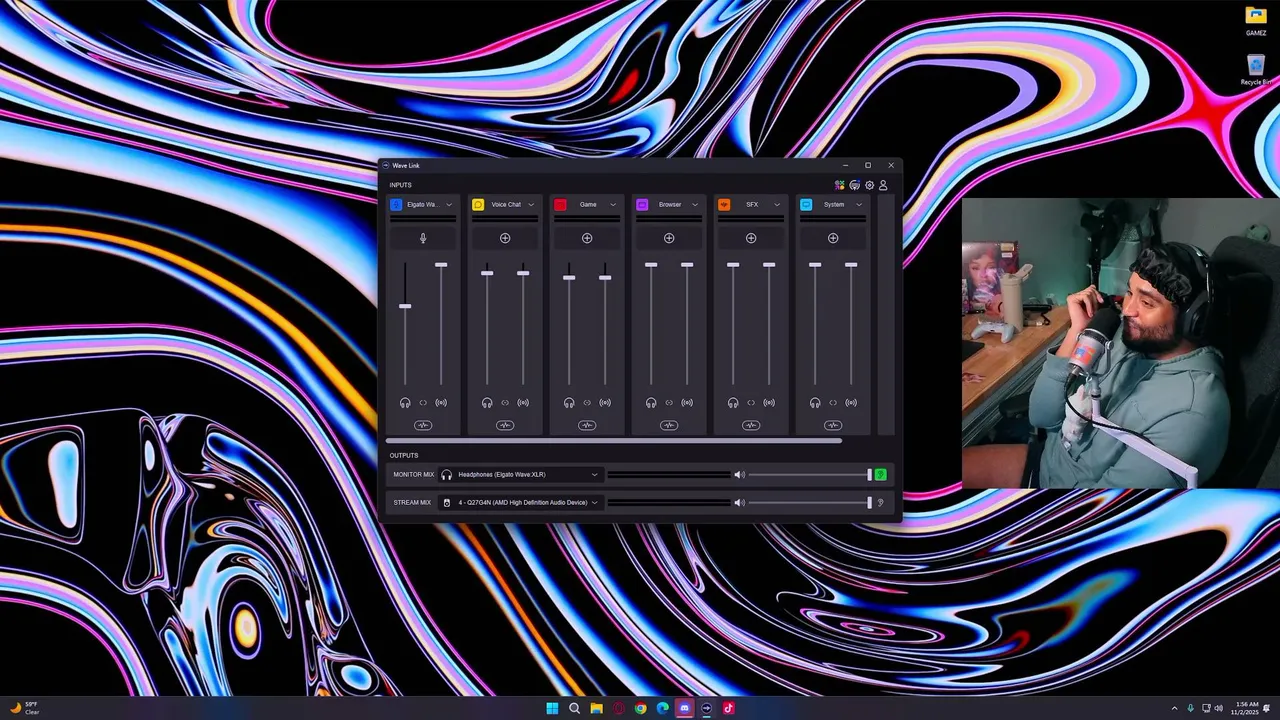1280x720 pixels.
Task: Click the Discord-style icon beside settings gear
Action: (855, 185)
